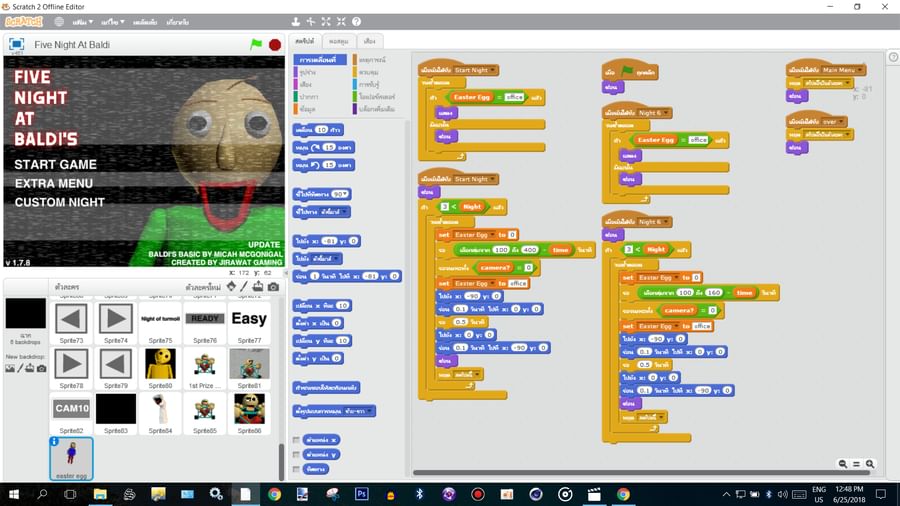900x506 pixels.
Task: Click the green flag to start project
Action: tap(256, 44)
